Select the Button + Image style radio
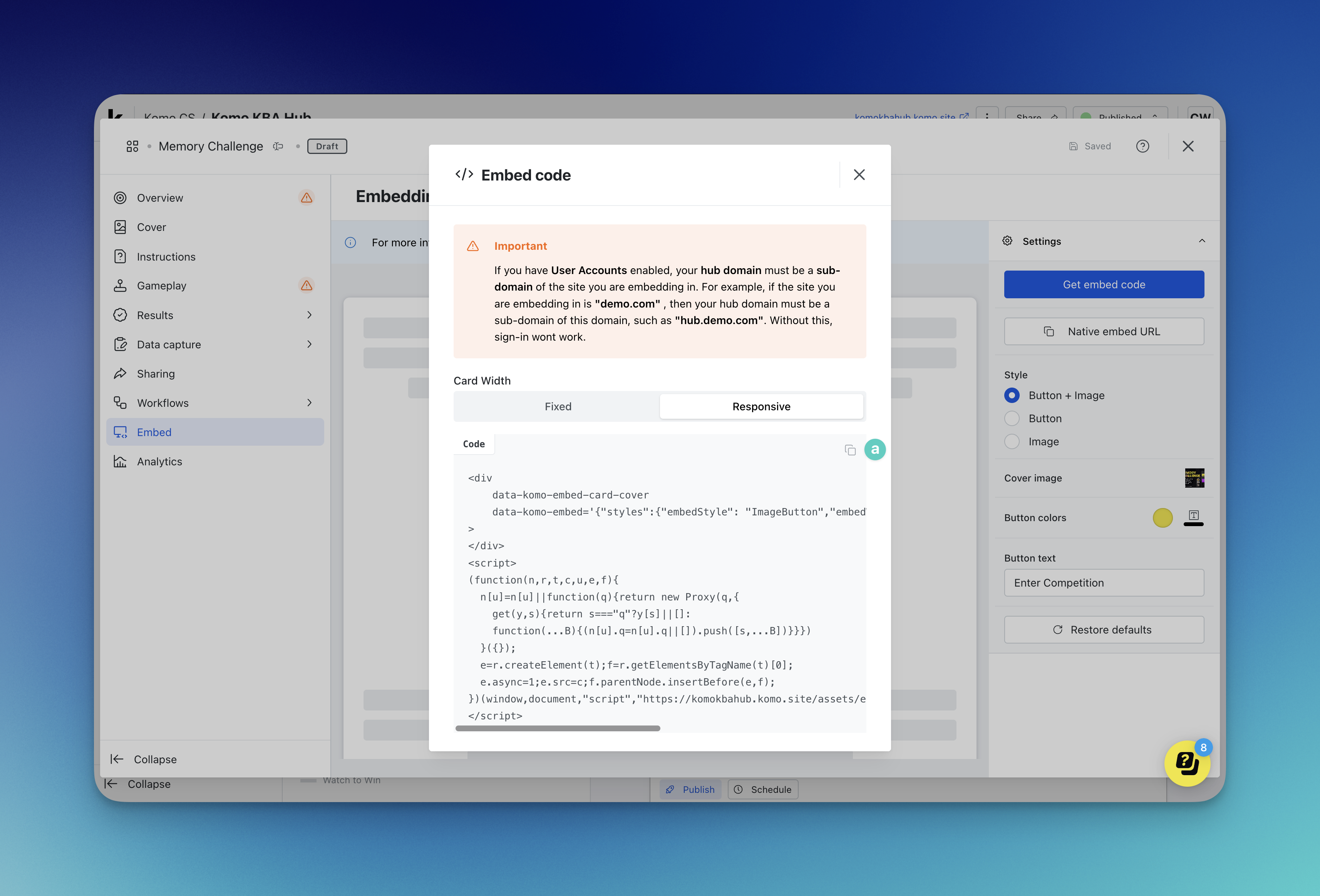Viewport: 1320px width, 896px height. [x=1012, y=395]
